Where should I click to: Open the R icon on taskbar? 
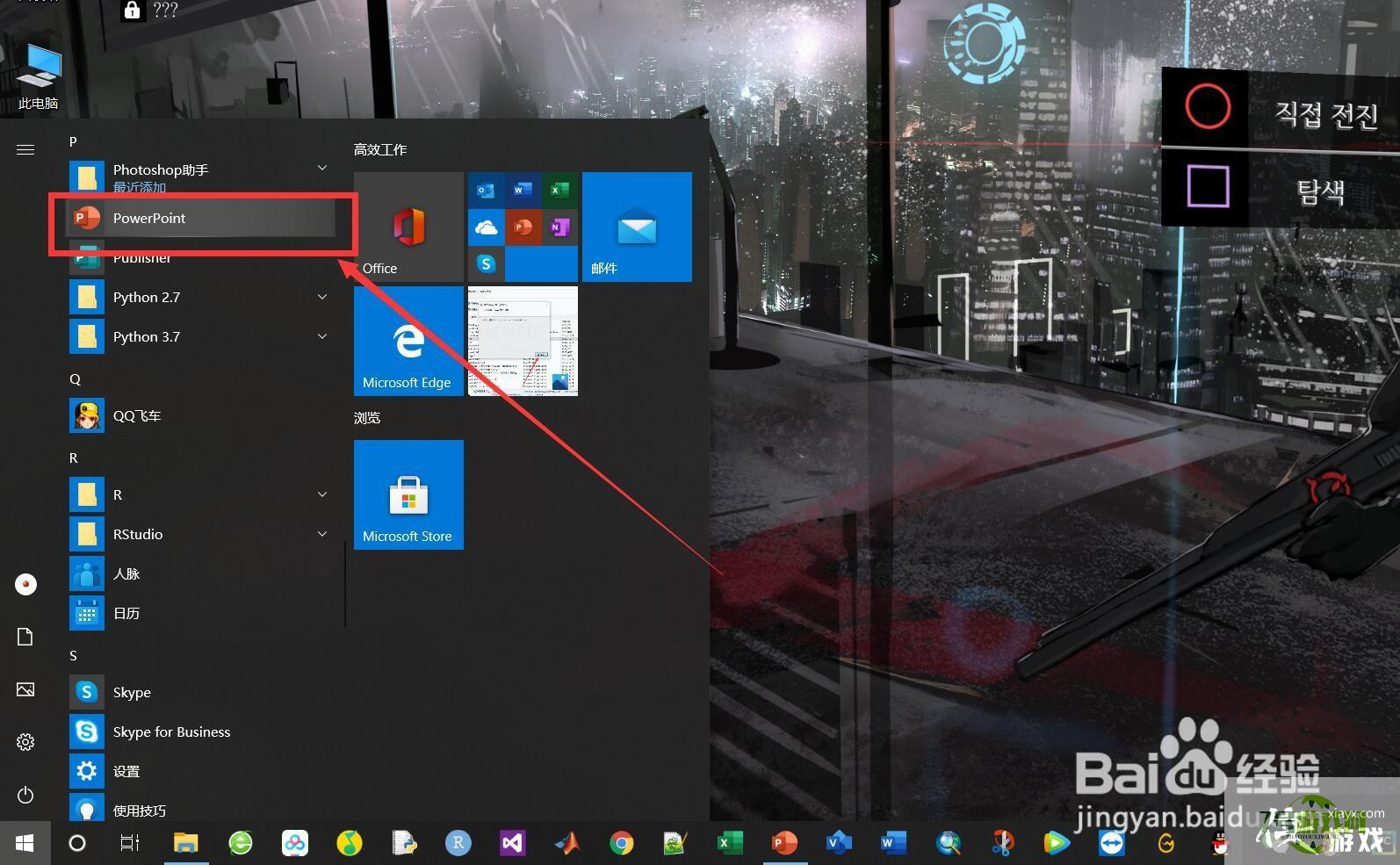458,843
